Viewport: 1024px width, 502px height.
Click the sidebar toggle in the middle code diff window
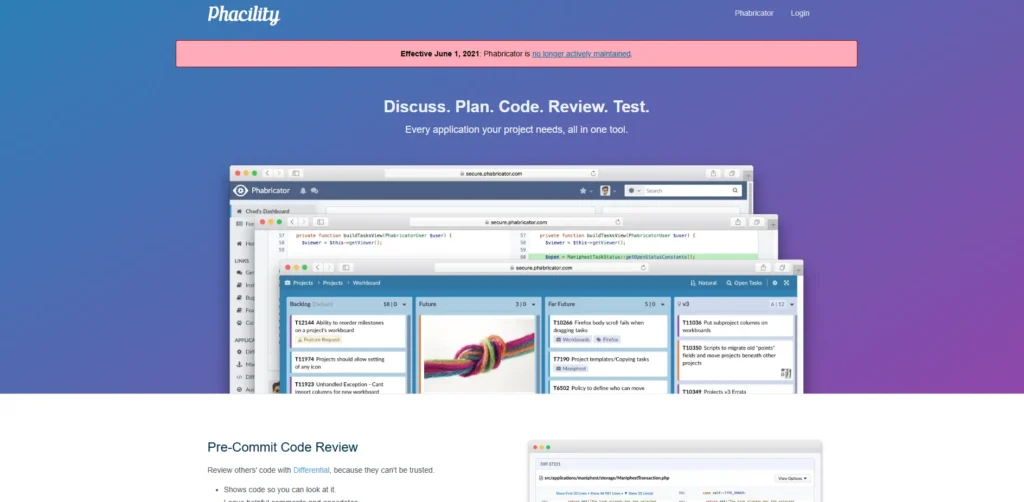click(x=320, y=222)
